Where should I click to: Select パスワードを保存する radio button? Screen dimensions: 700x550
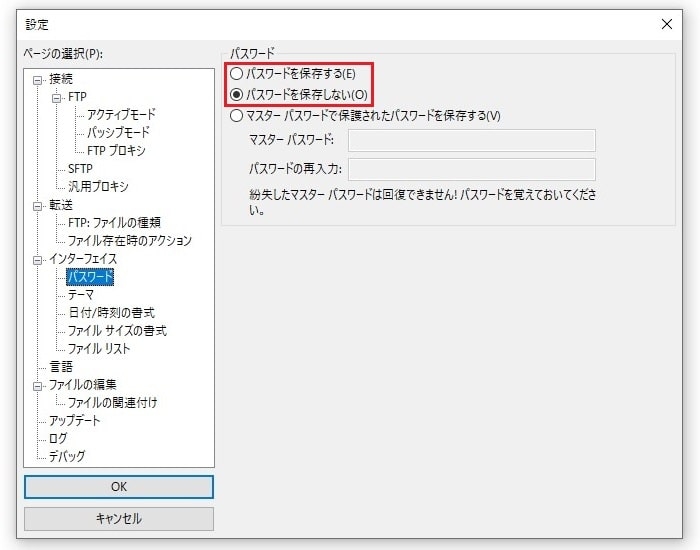[236, 74]
